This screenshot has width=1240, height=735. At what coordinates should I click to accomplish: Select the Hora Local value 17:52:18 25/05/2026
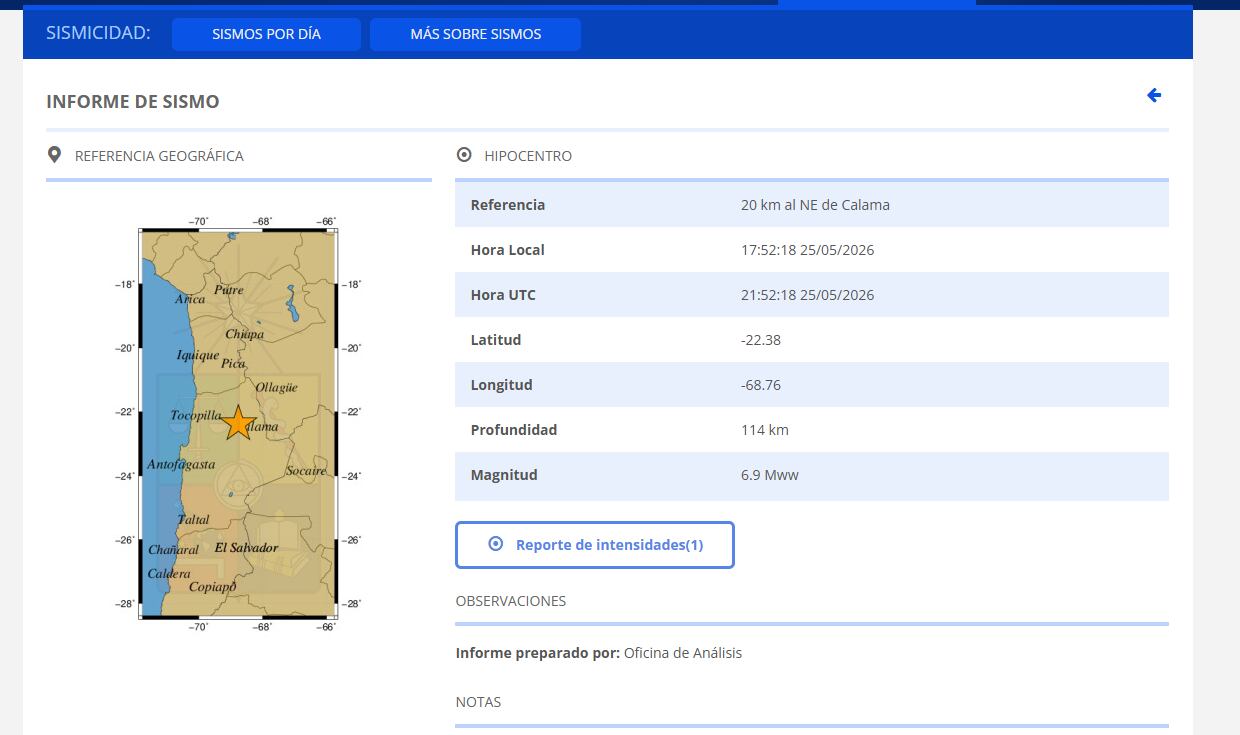807,250
